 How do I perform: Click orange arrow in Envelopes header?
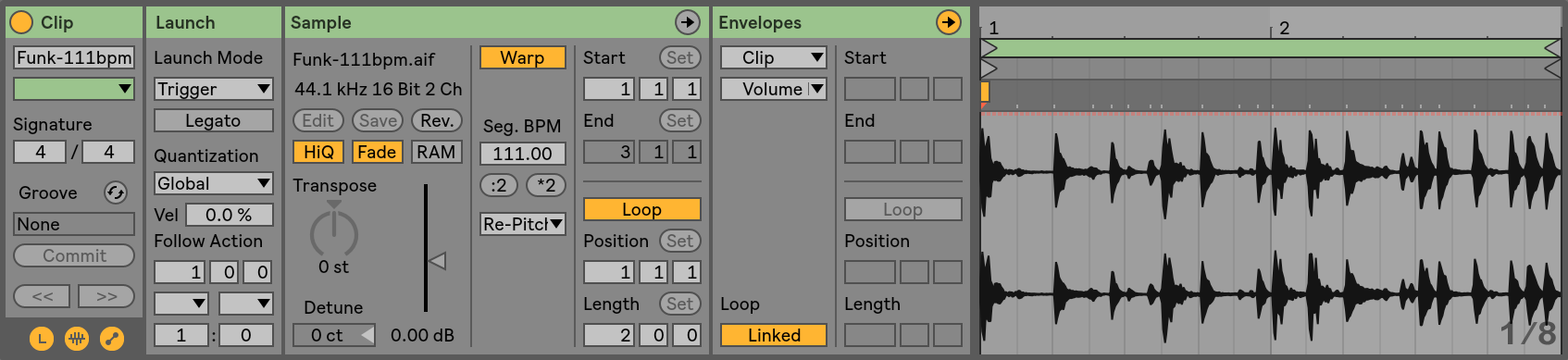pos(948,22)
